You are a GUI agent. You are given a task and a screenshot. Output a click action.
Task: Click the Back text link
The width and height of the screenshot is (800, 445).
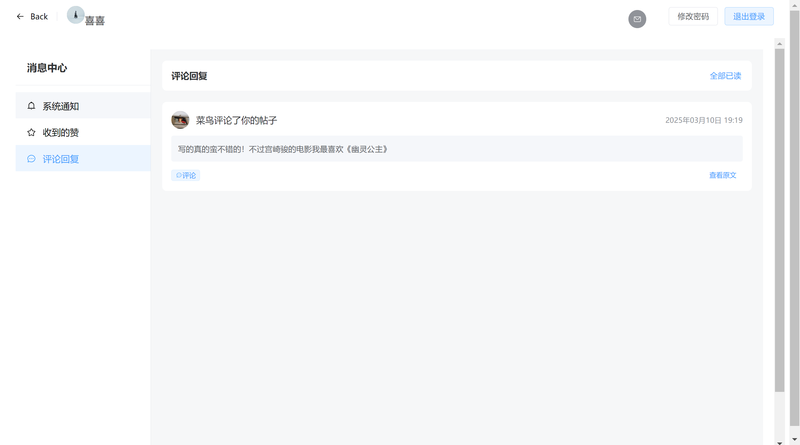[39, 16]
